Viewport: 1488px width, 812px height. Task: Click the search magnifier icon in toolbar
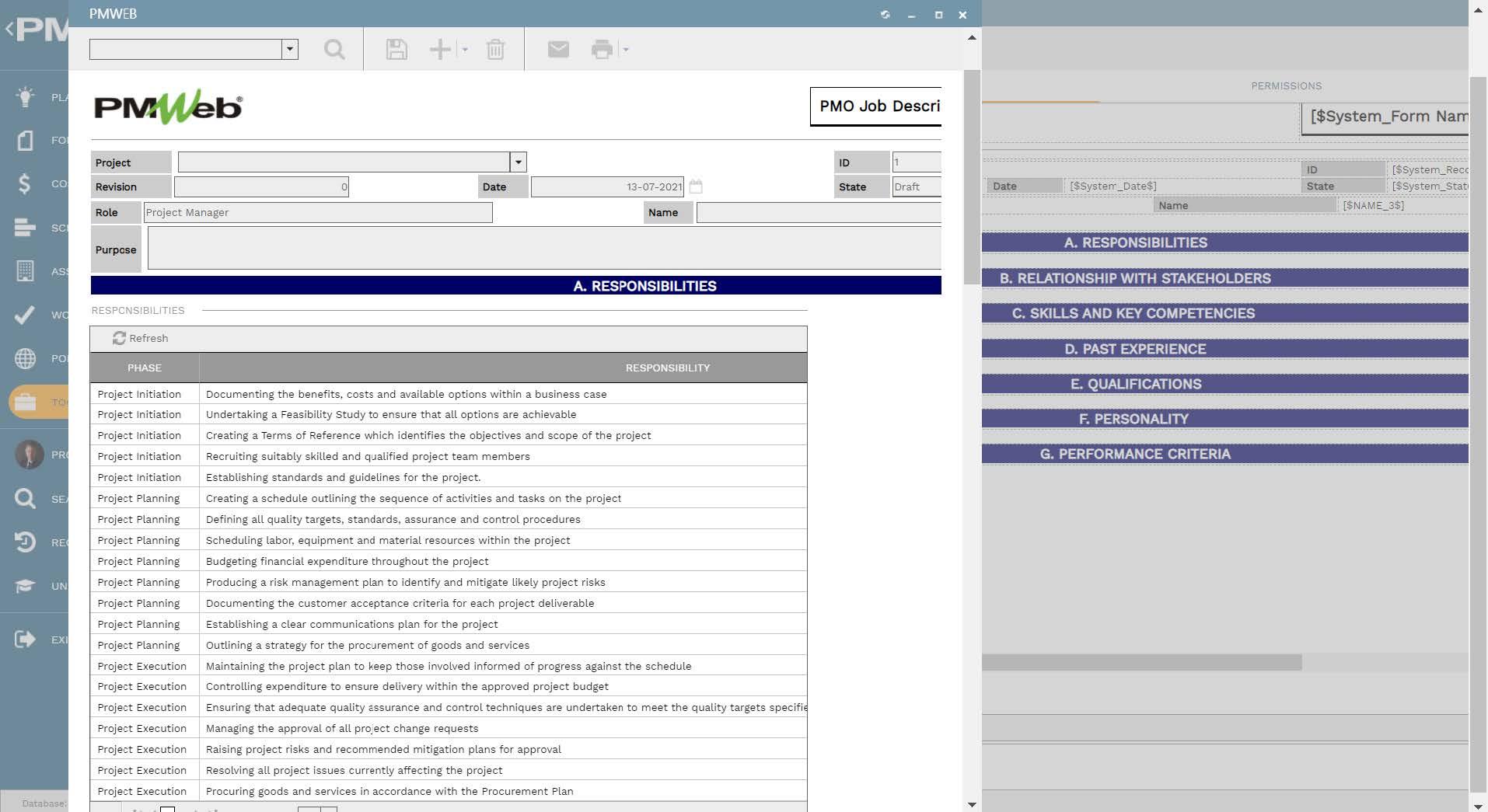point(334,50)
